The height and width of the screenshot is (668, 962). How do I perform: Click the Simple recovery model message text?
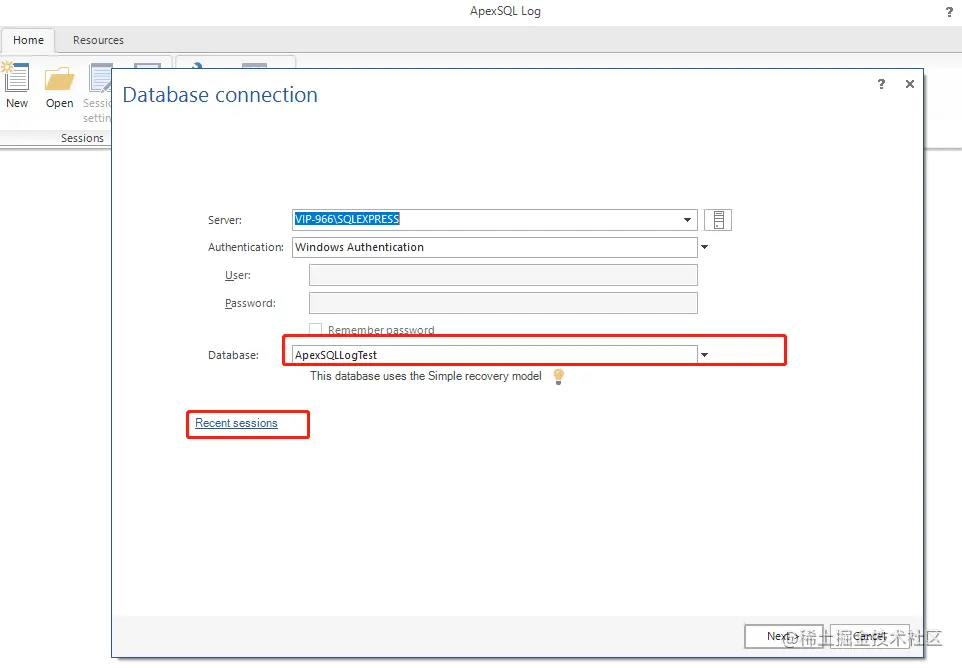click(x=426, y=376)
